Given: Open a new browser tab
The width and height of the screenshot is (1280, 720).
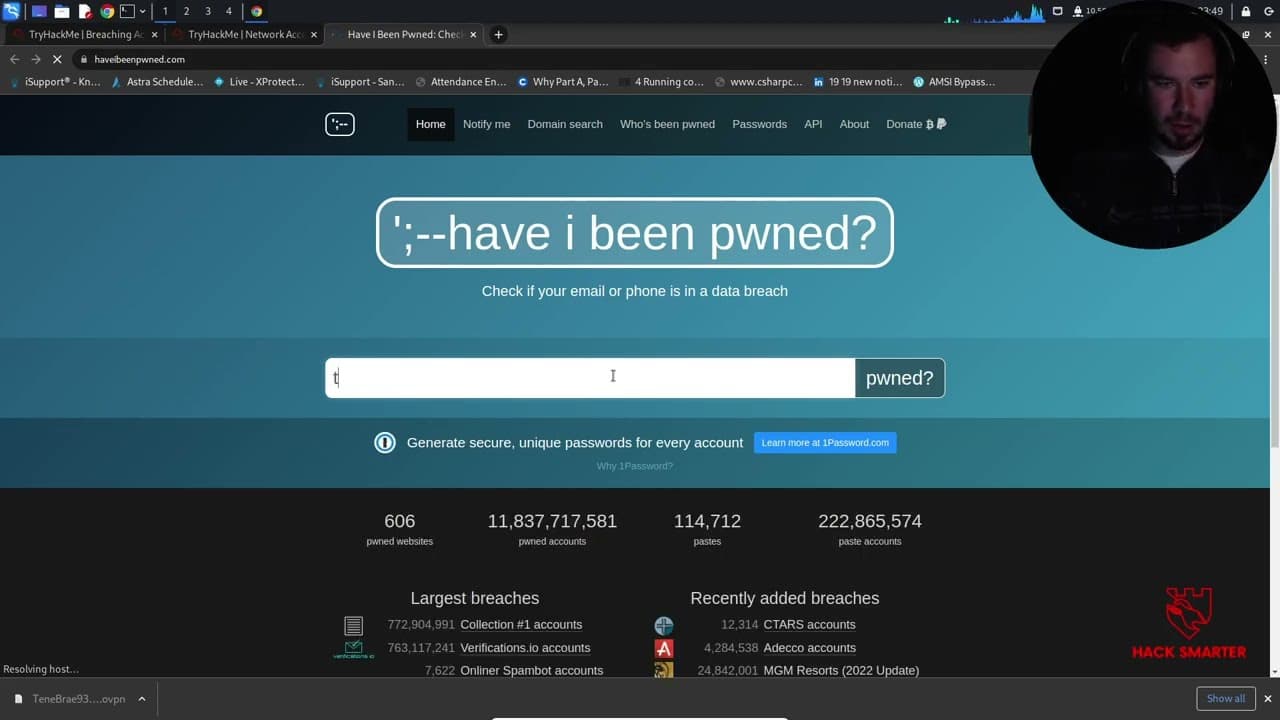Looking at the screenshot, I should (x=498, y=34).
